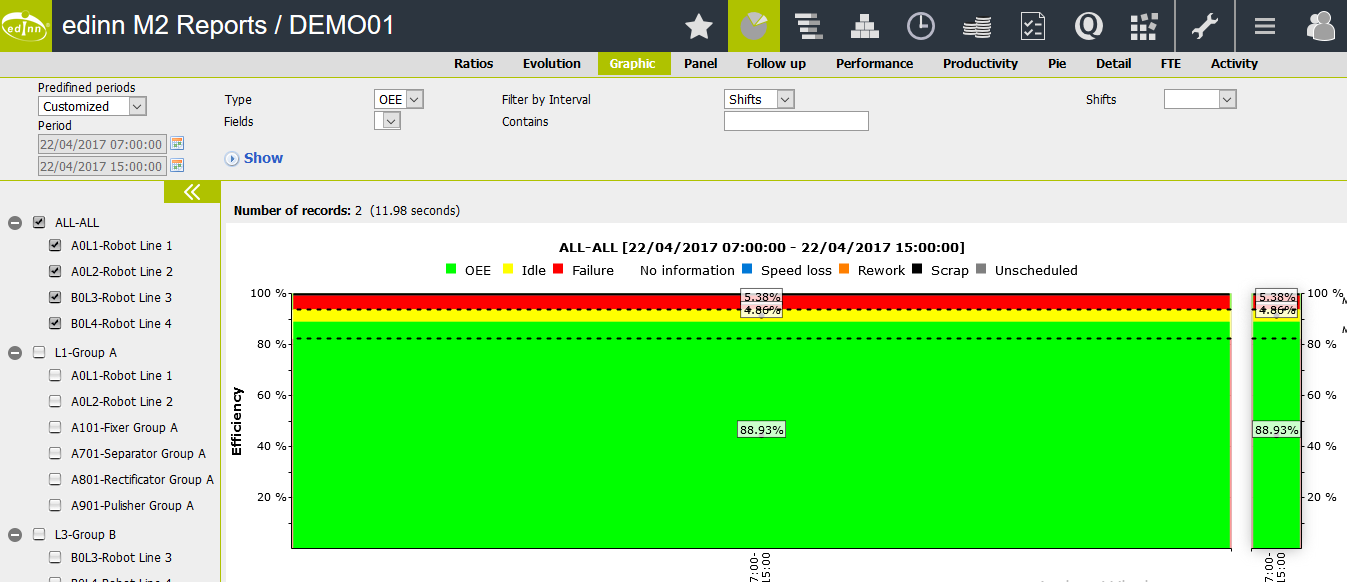Check A101-Fixer Group A checkbox
Viewport: 1347px width, 582px height.
(x=56, y=427)
